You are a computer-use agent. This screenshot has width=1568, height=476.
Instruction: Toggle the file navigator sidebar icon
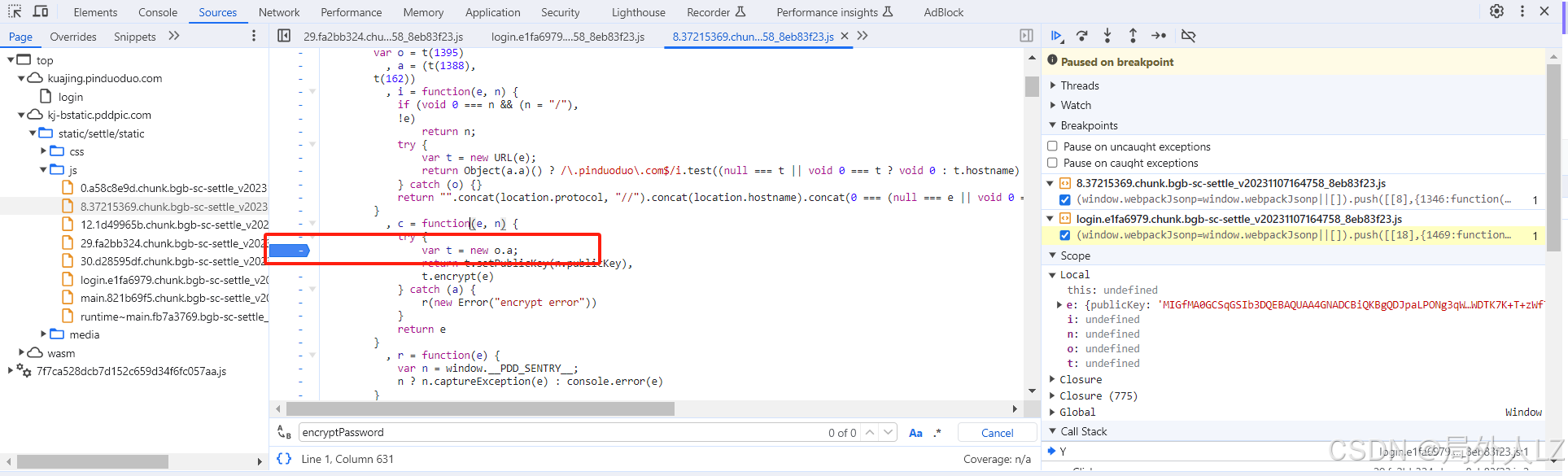coord(284,36)
